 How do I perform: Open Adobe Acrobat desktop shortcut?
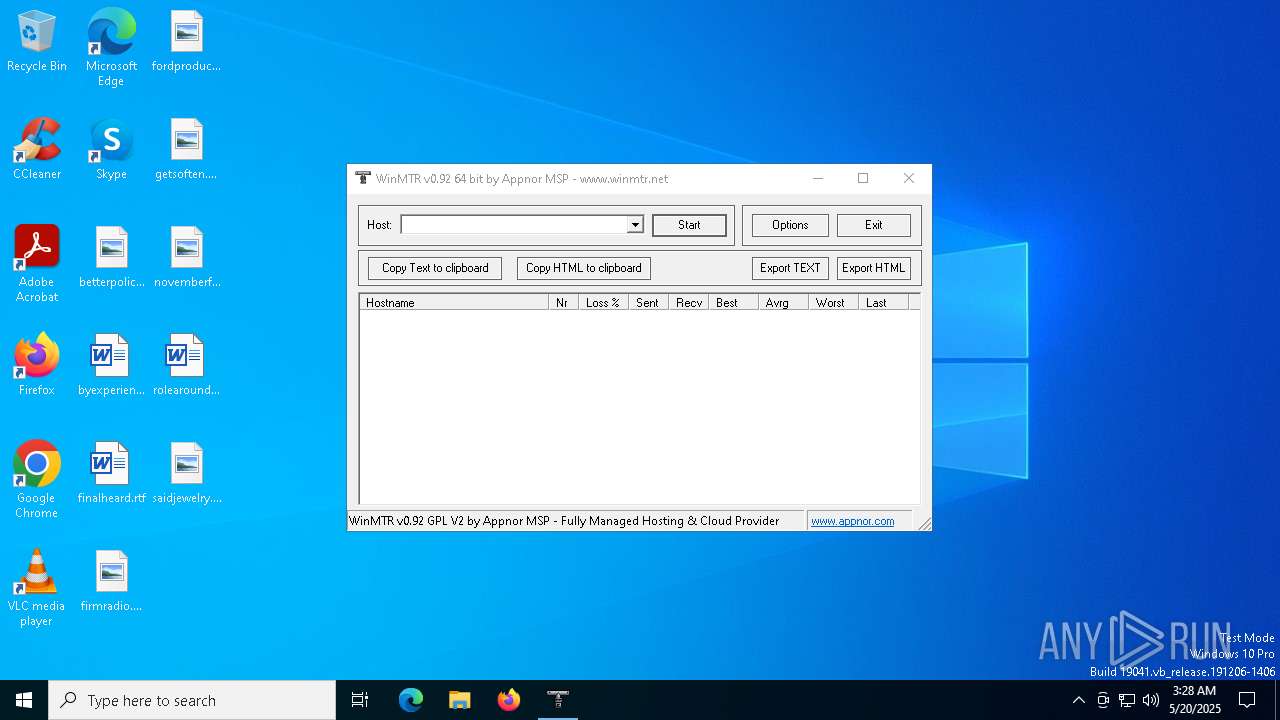click(x=37, y=264)
